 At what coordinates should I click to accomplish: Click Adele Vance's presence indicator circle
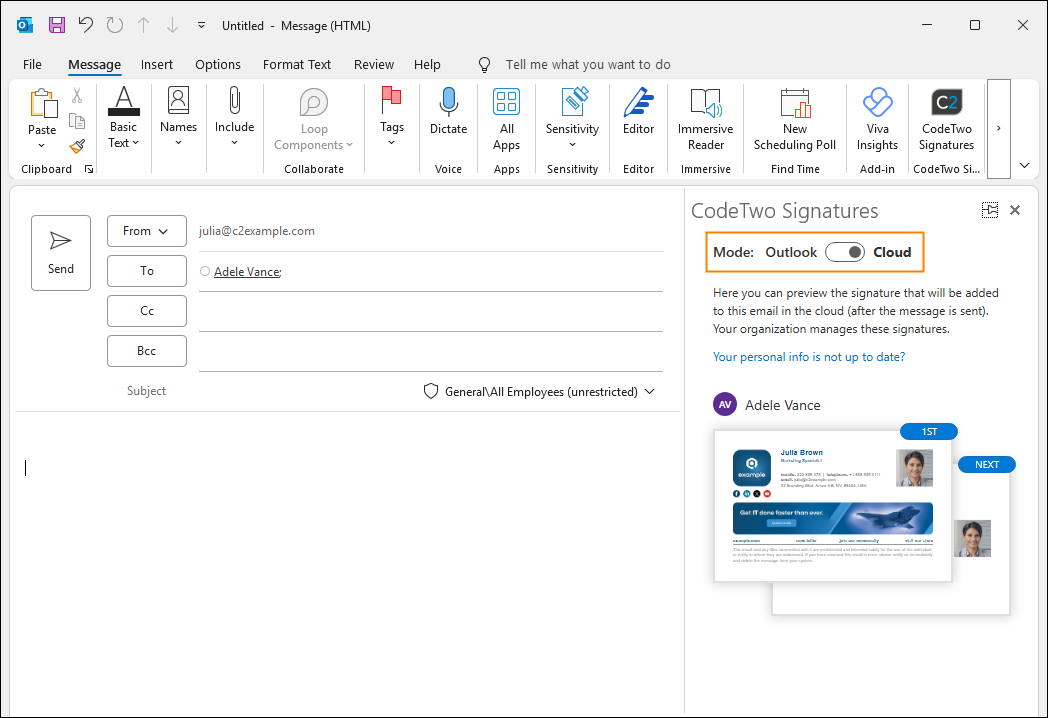click(205, 271)
